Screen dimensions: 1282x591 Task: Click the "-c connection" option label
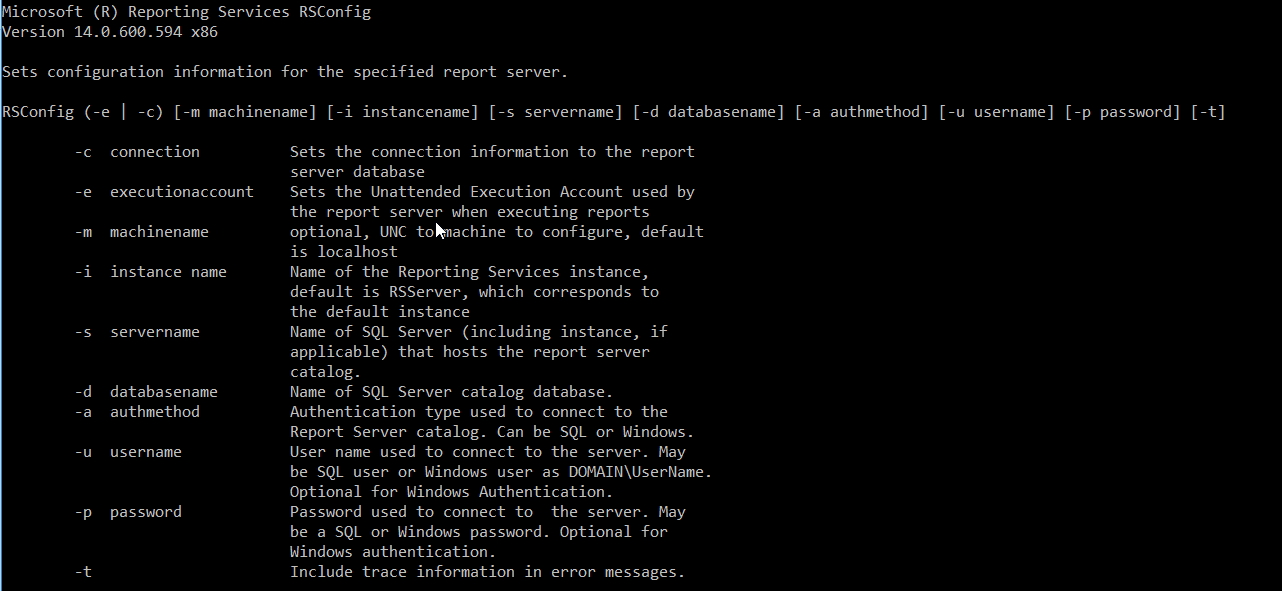point(137,152)
